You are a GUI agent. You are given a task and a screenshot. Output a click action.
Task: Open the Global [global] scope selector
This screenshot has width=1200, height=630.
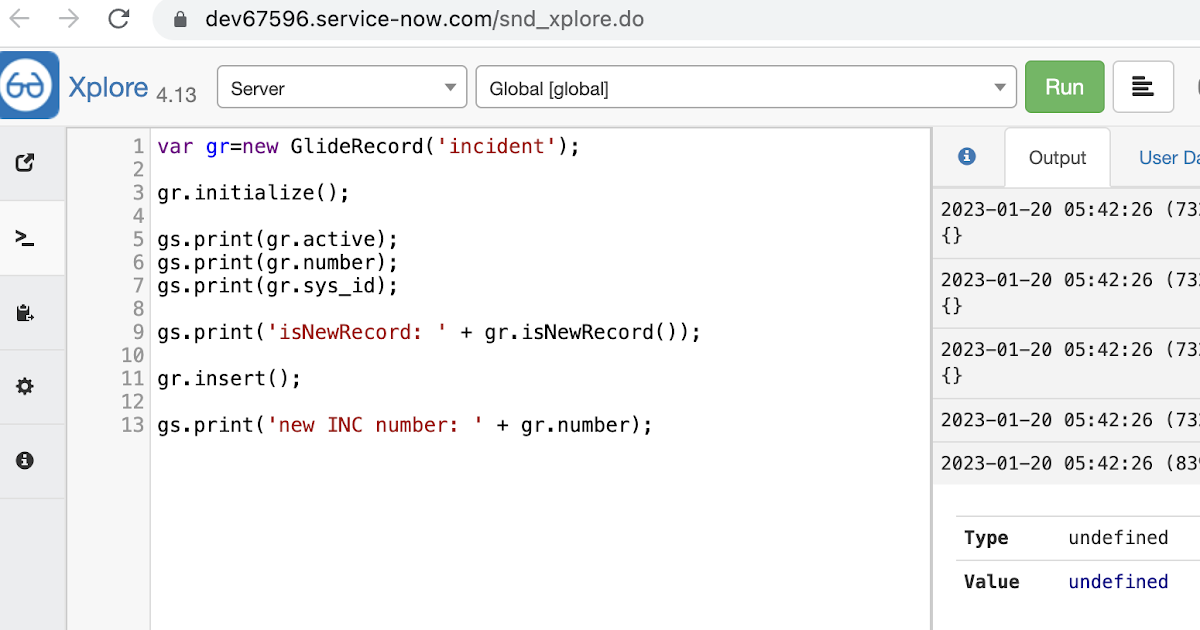[x=745, y=87]
